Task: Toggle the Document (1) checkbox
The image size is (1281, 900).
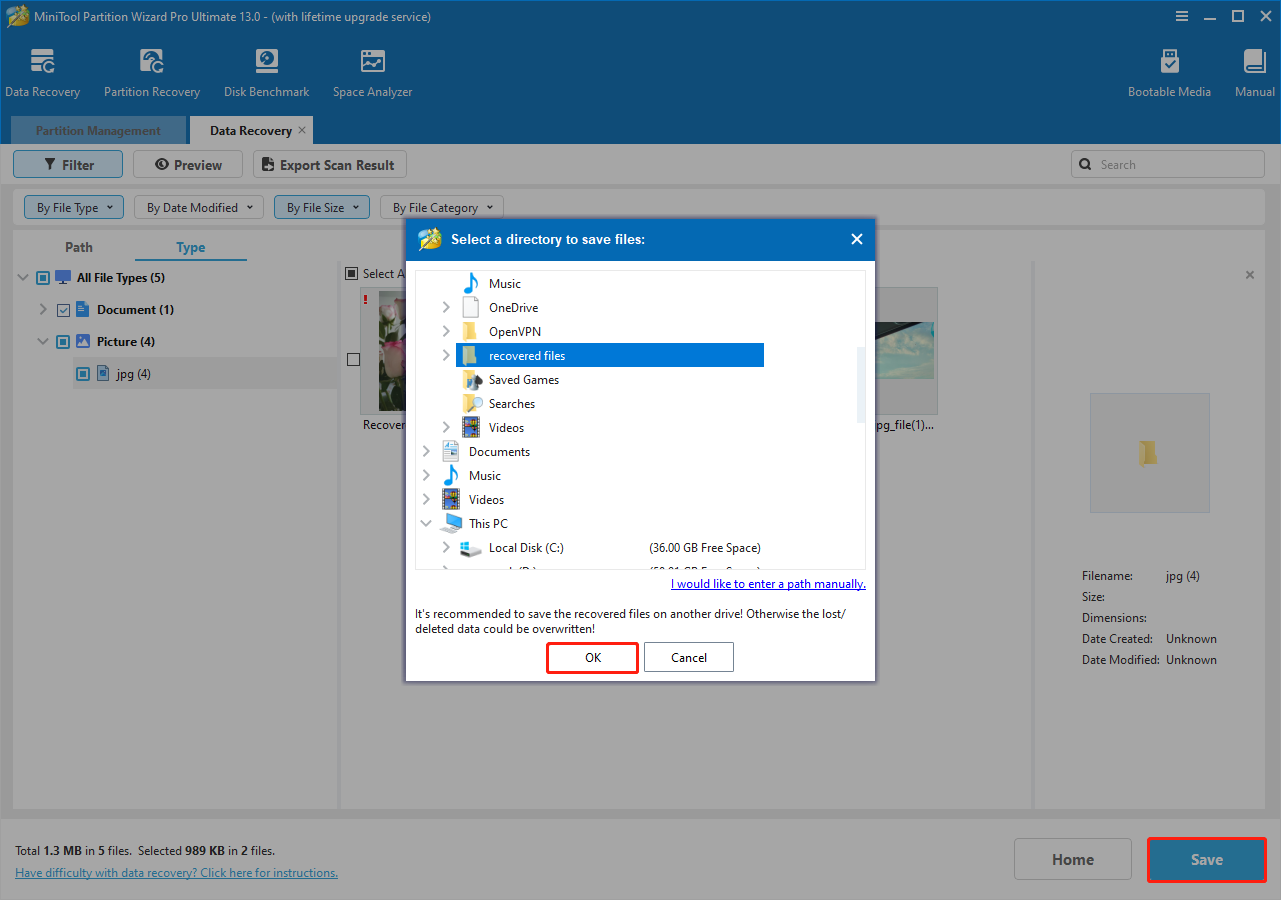Action: [x=63, y=309]
